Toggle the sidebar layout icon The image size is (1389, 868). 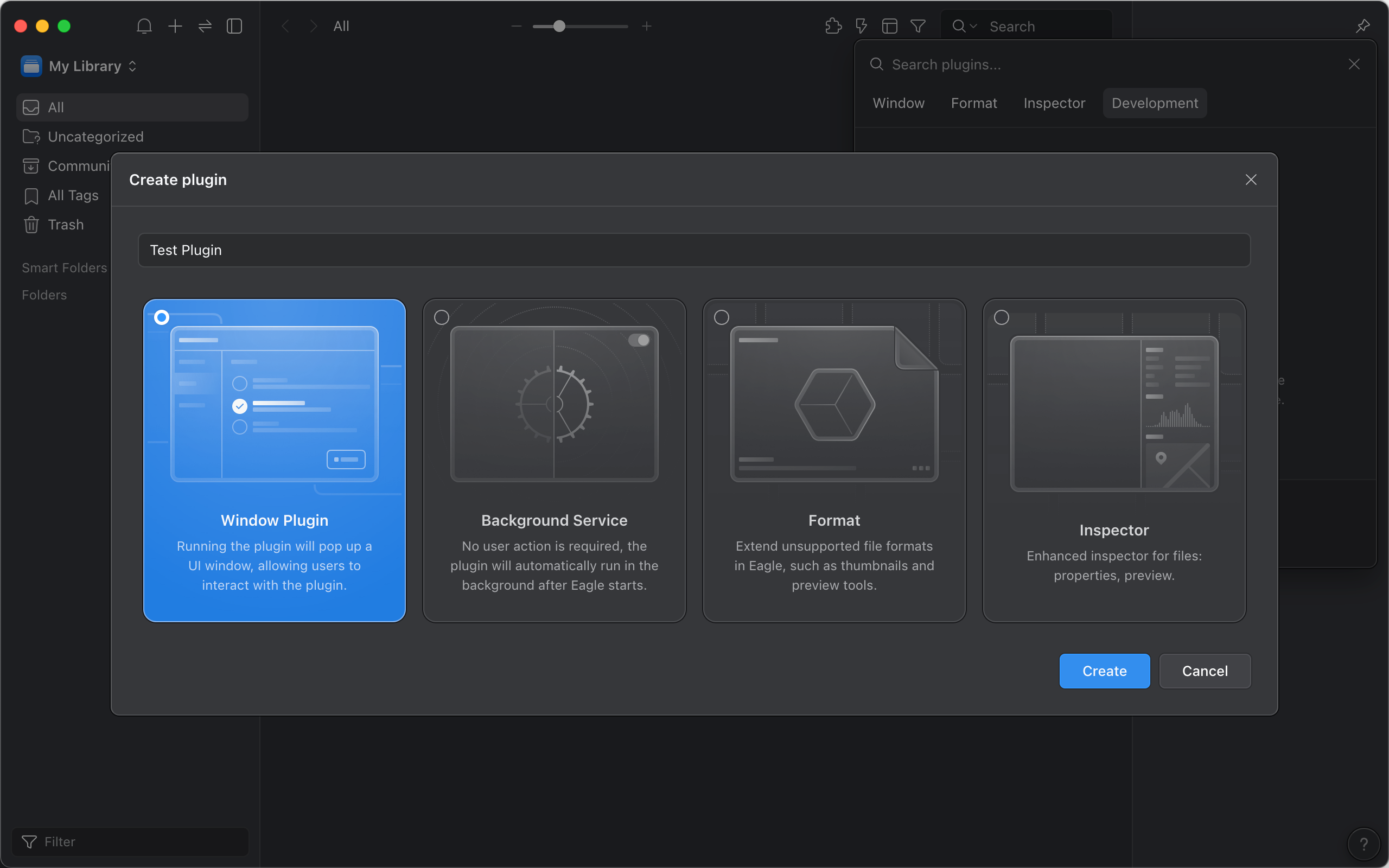[x=234, y=27]
